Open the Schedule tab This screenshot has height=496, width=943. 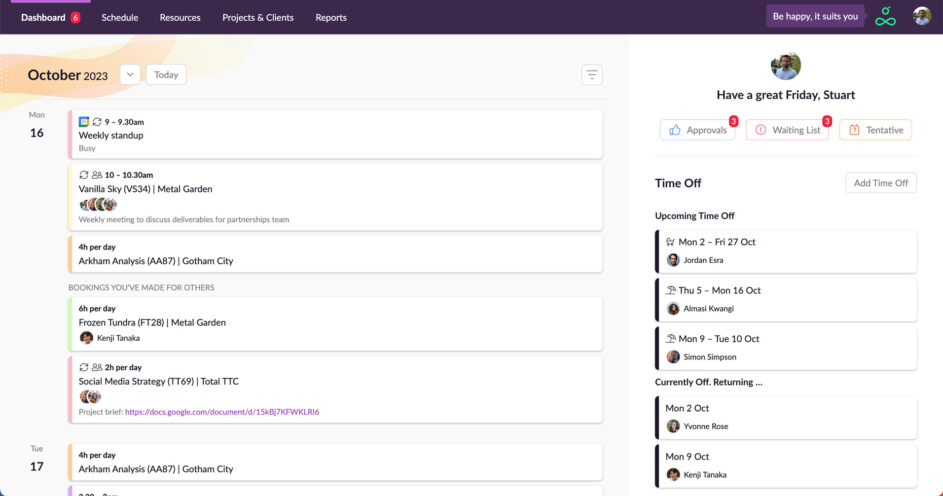[x=120, y=17]
